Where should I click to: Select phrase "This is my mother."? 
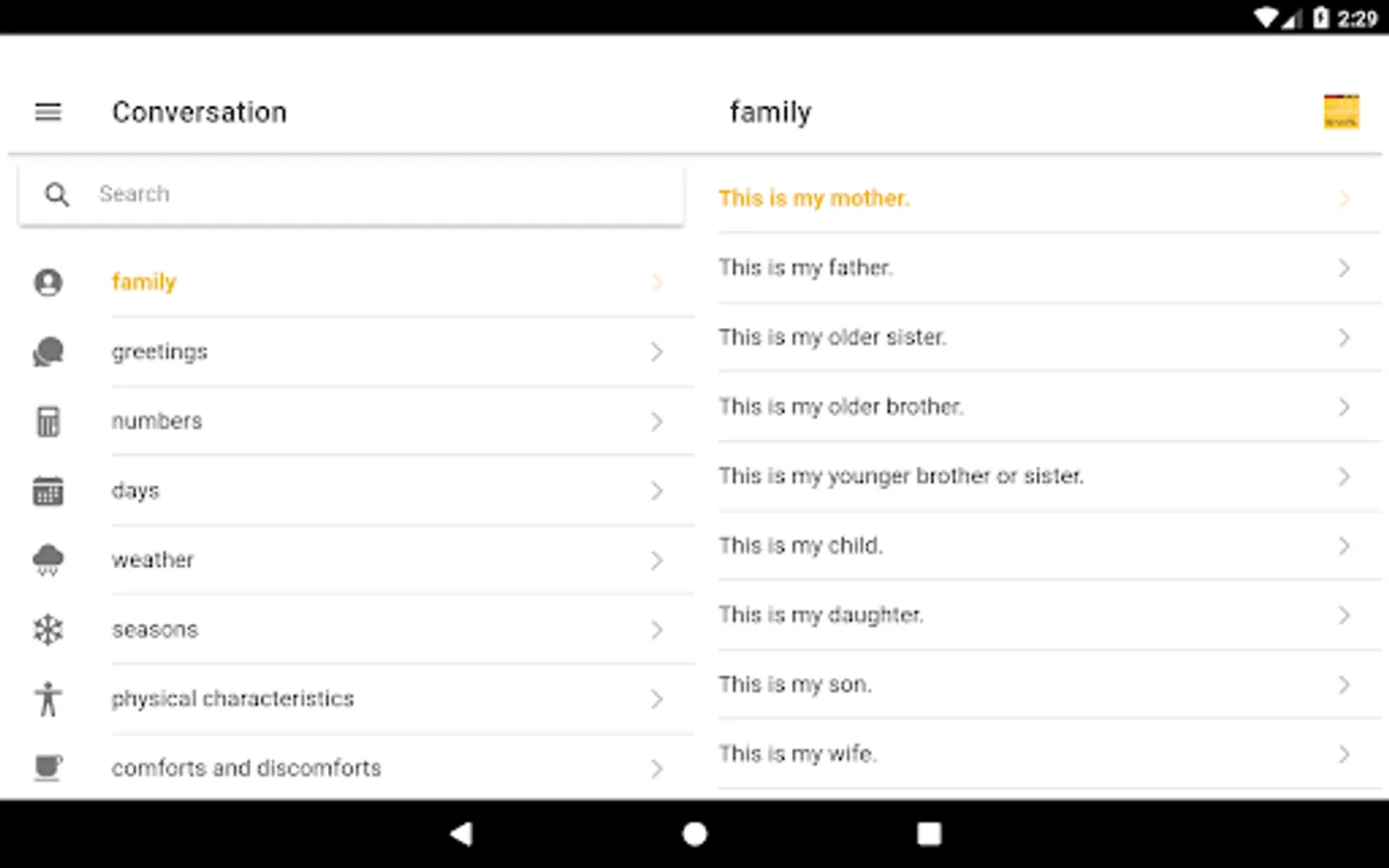[x=814, y=199]
